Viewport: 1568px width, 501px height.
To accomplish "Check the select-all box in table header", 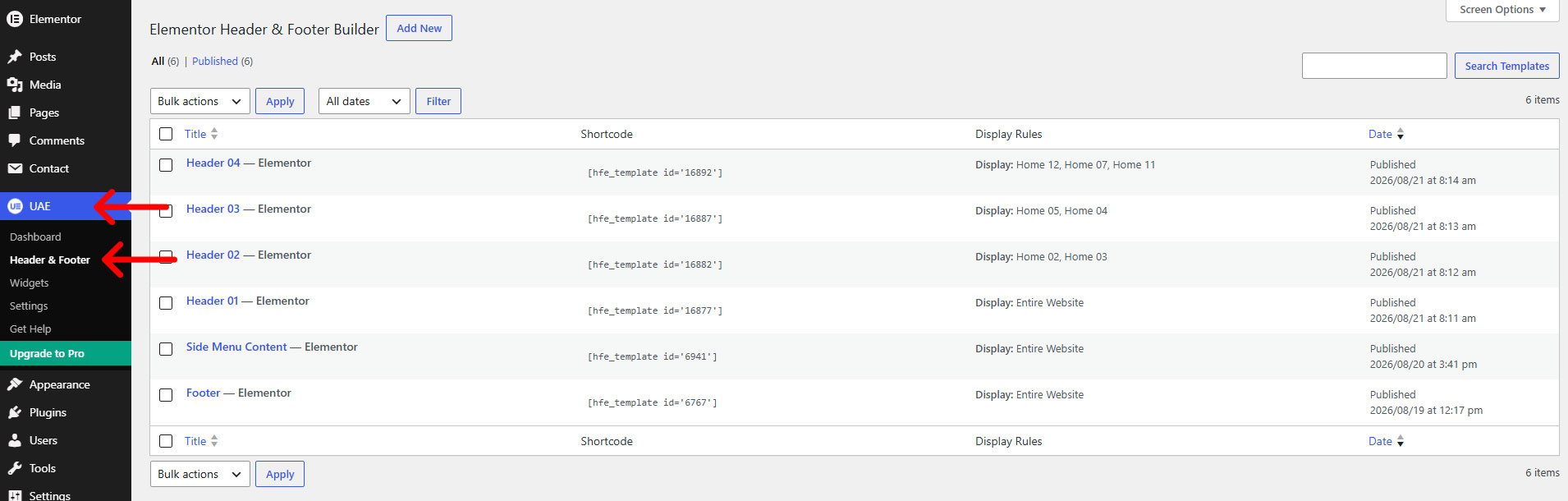I will (166, 134).
